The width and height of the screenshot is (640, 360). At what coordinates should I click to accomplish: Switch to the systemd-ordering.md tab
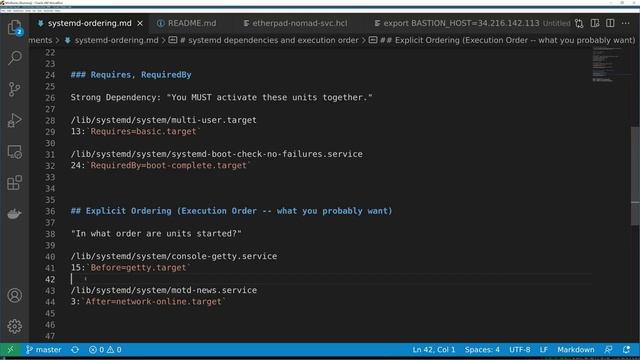(89, 23)
